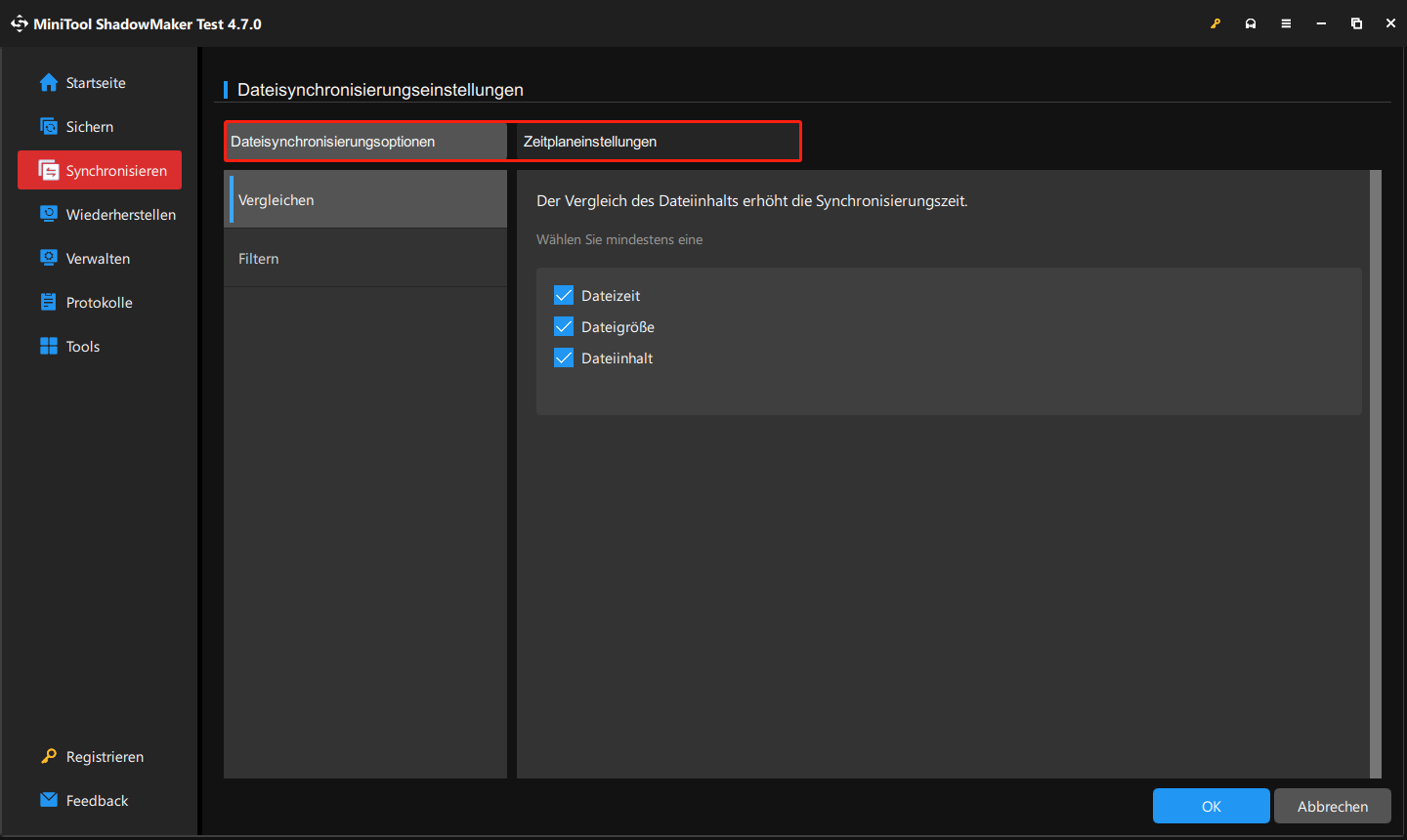
Task: Click the vertical scrollbar of options panel
Action: (1376, 474)
